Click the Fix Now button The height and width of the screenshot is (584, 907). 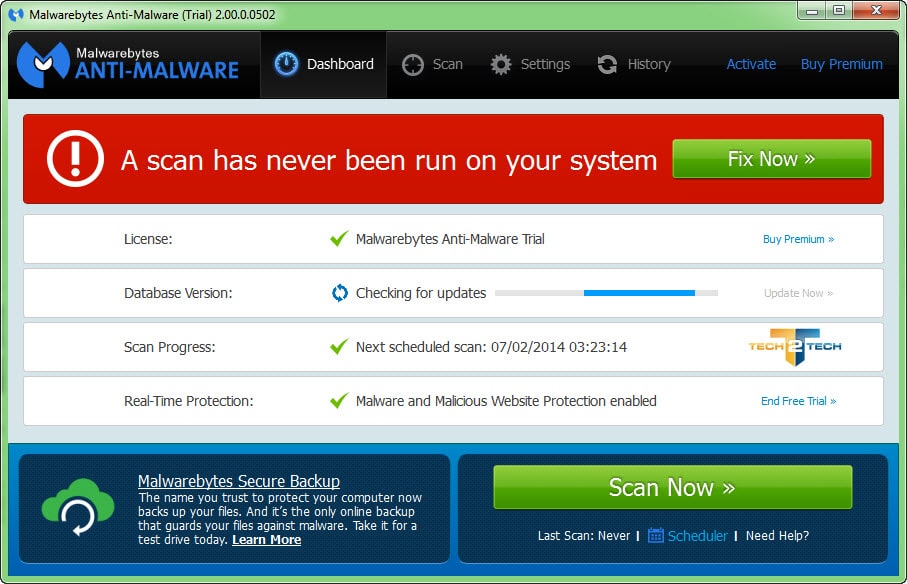[772, 158]
